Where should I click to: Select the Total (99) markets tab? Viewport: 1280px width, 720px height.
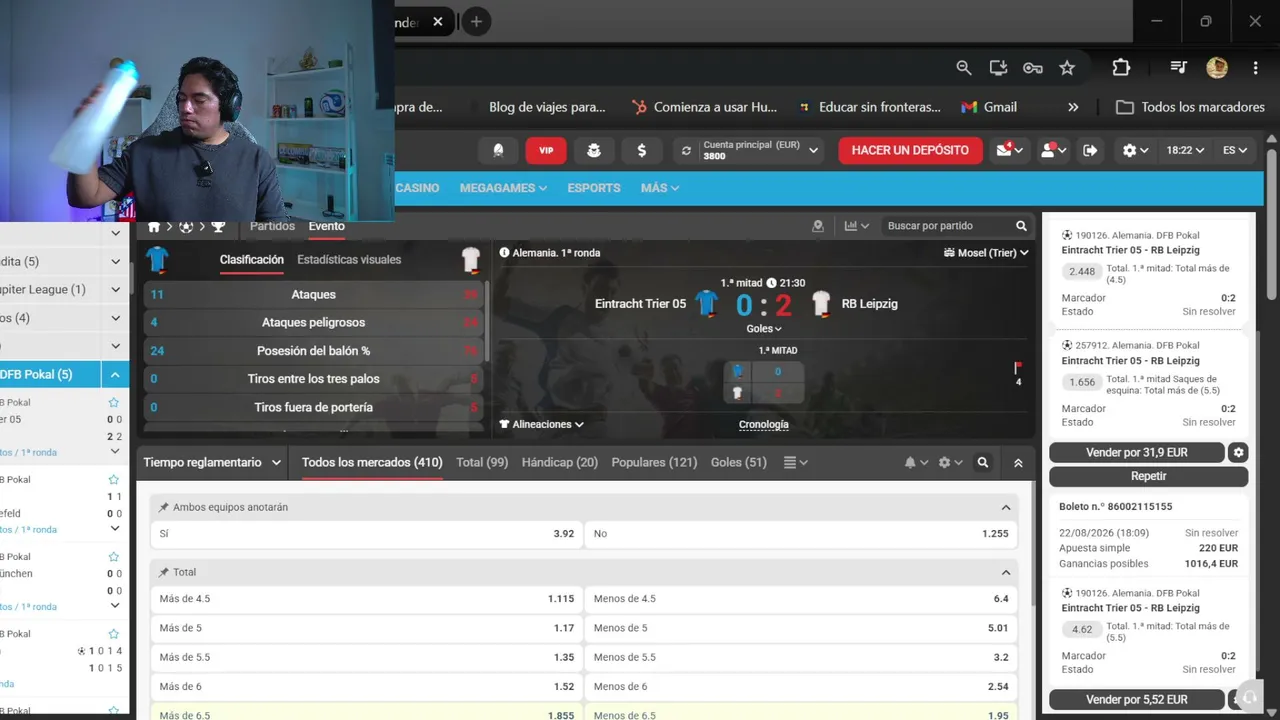pos(482,462)
